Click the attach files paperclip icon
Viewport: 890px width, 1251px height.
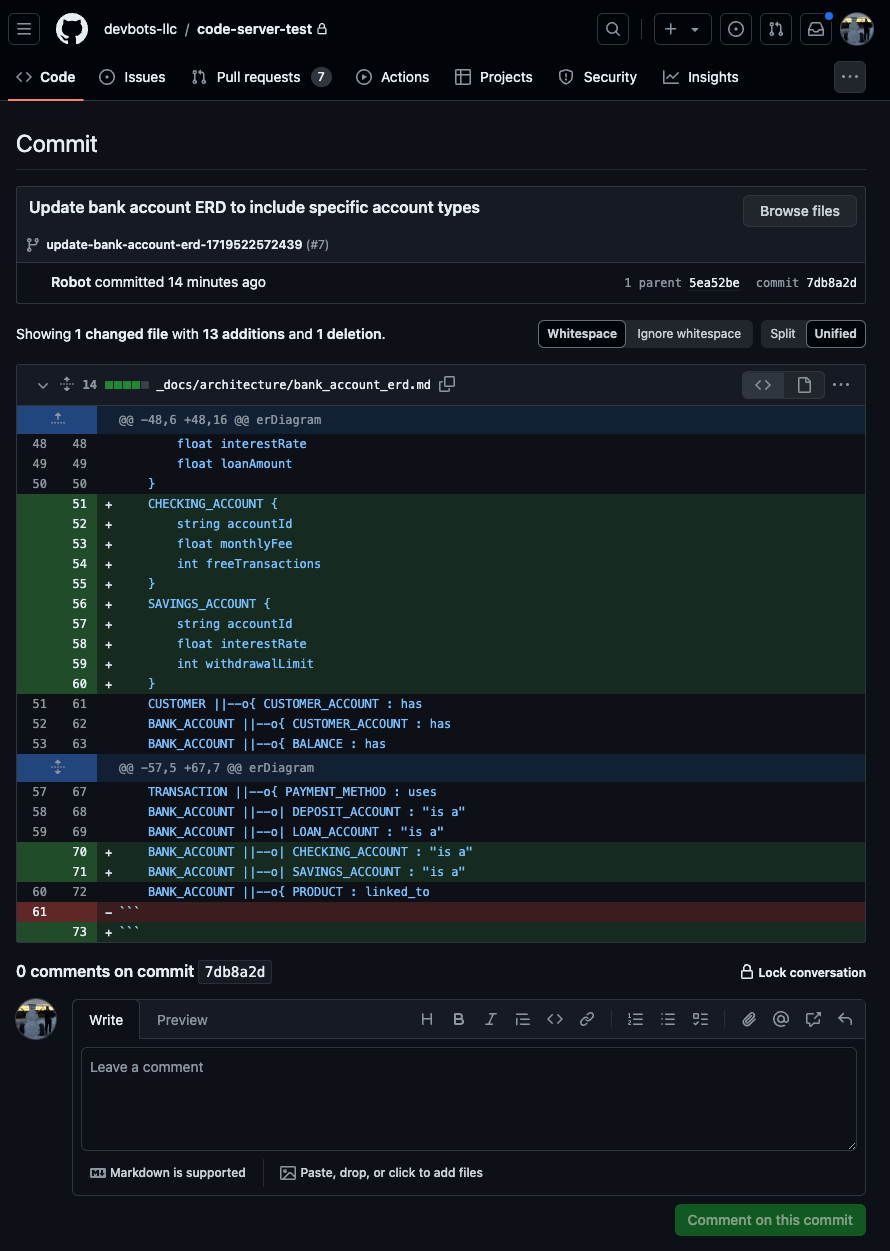point(748,1019)
